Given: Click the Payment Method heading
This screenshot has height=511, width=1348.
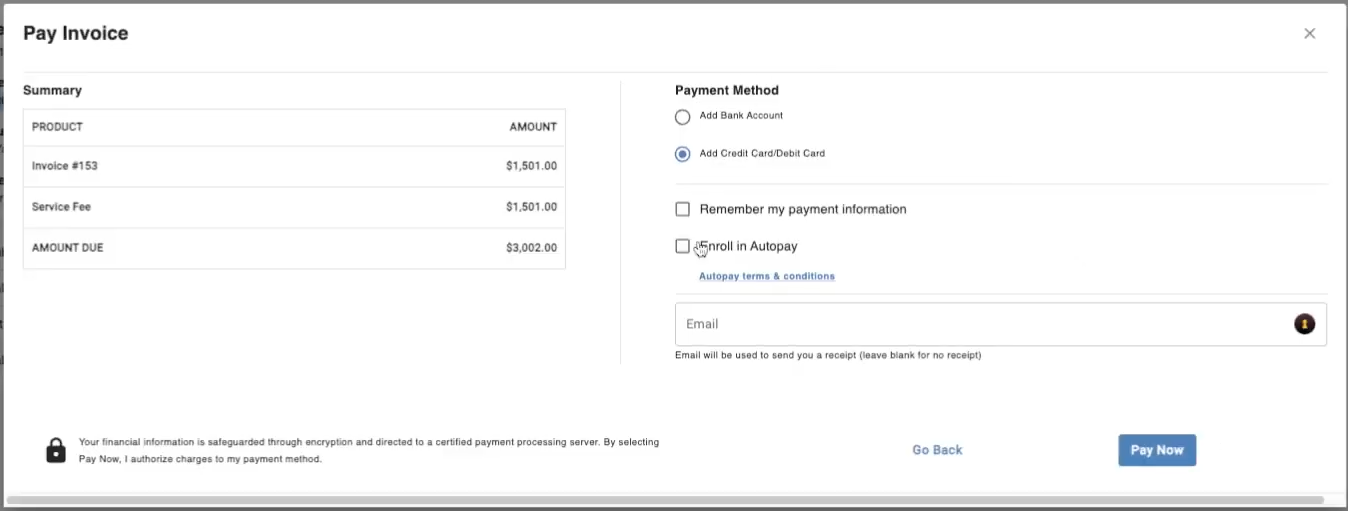Looking at the screenshot, I should 726,90.
